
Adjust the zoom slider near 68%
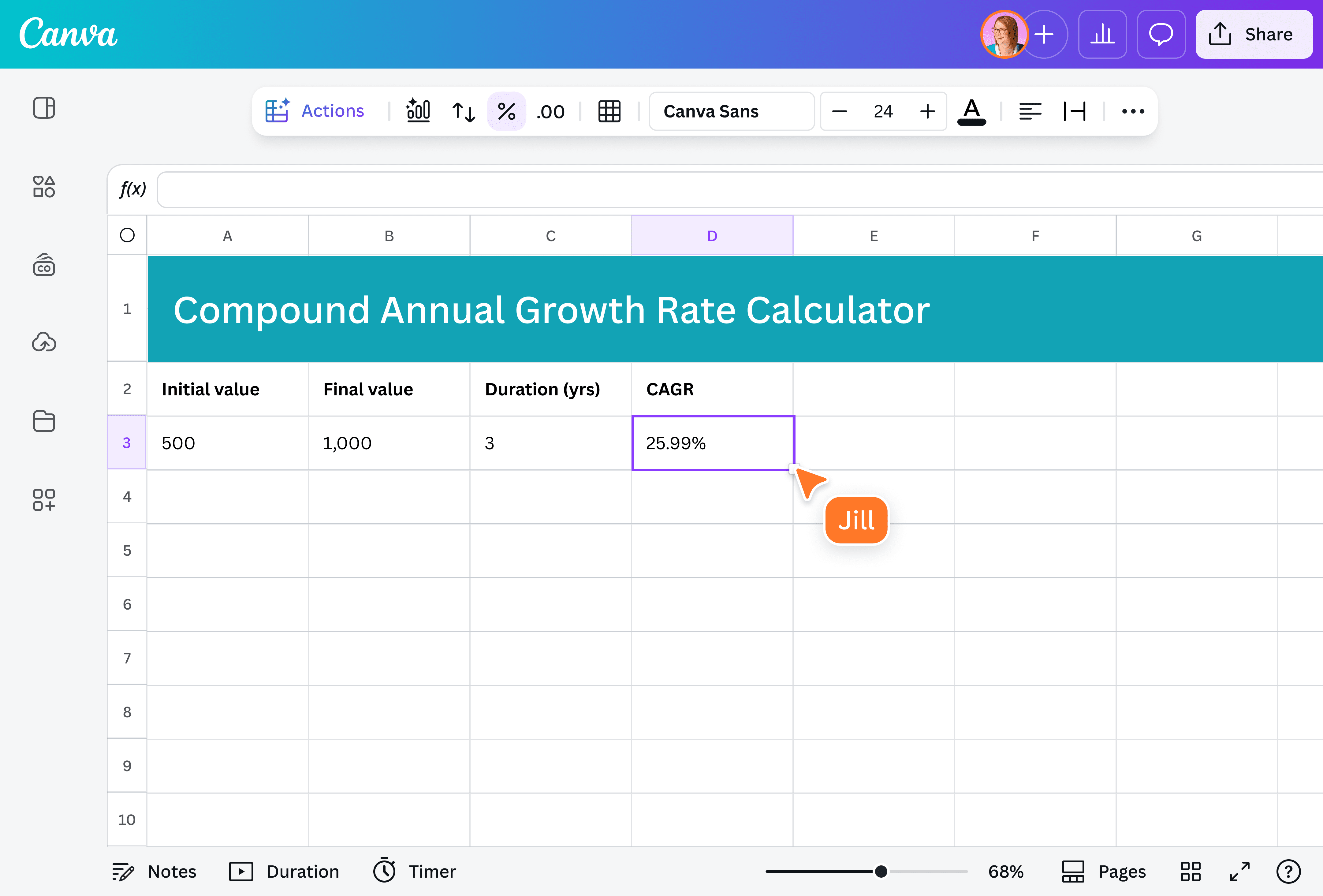point(881,870)
